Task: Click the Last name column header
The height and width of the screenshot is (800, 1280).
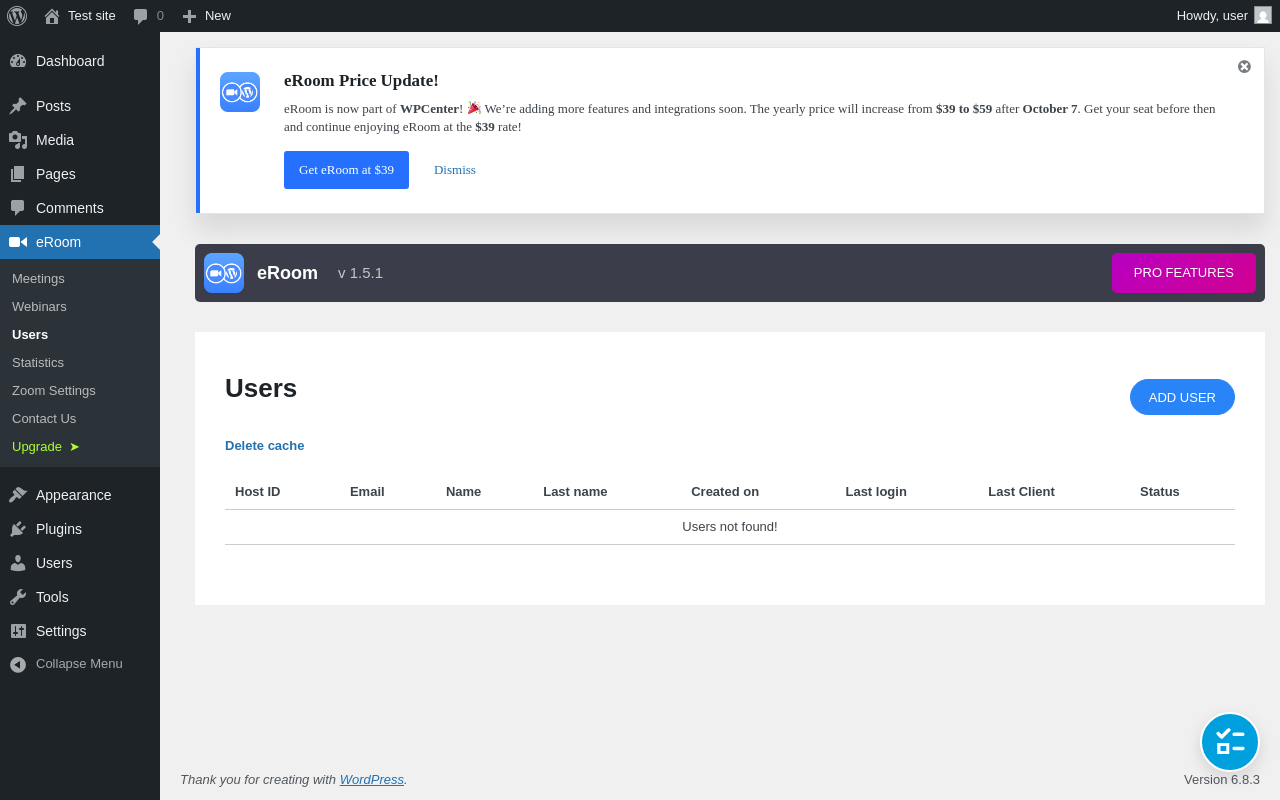Action: point(575,492)
